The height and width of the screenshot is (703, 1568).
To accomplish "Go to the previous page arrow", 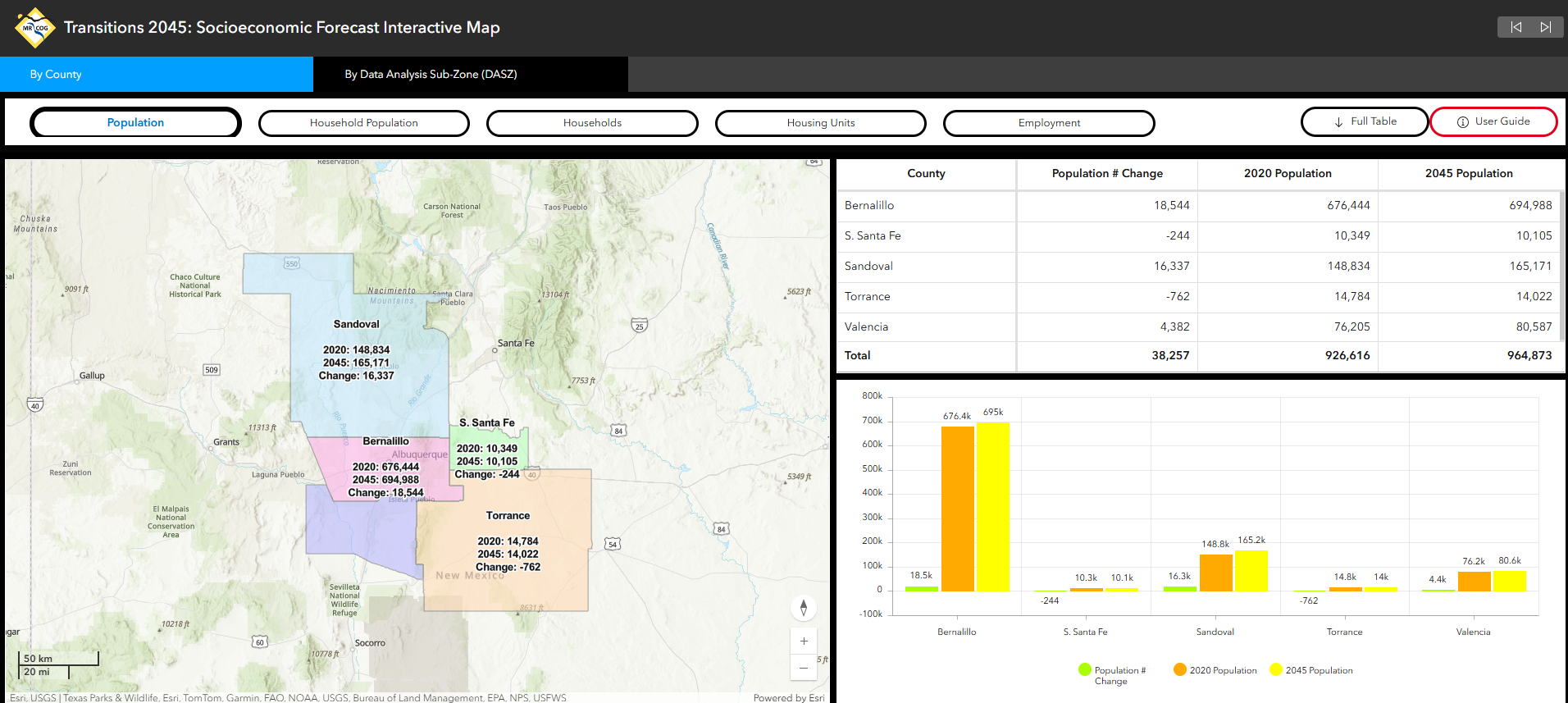I will [1516, 27].
